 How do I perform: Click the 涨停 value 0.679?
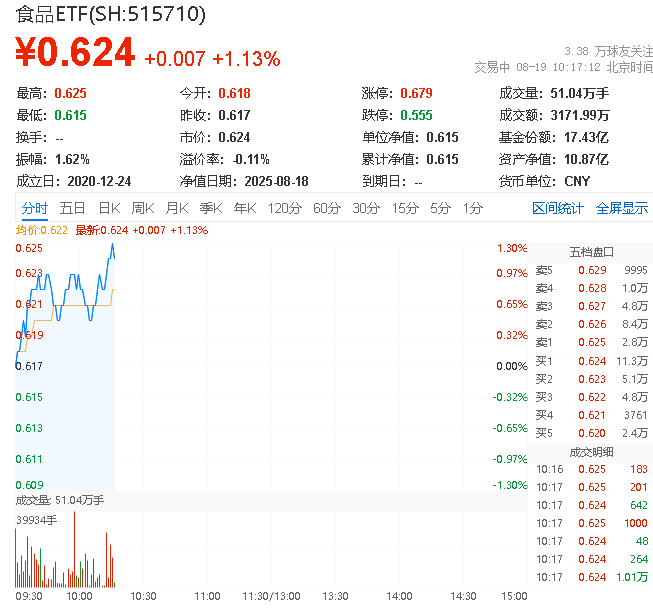pyautogui.click(x=416, y=93)
